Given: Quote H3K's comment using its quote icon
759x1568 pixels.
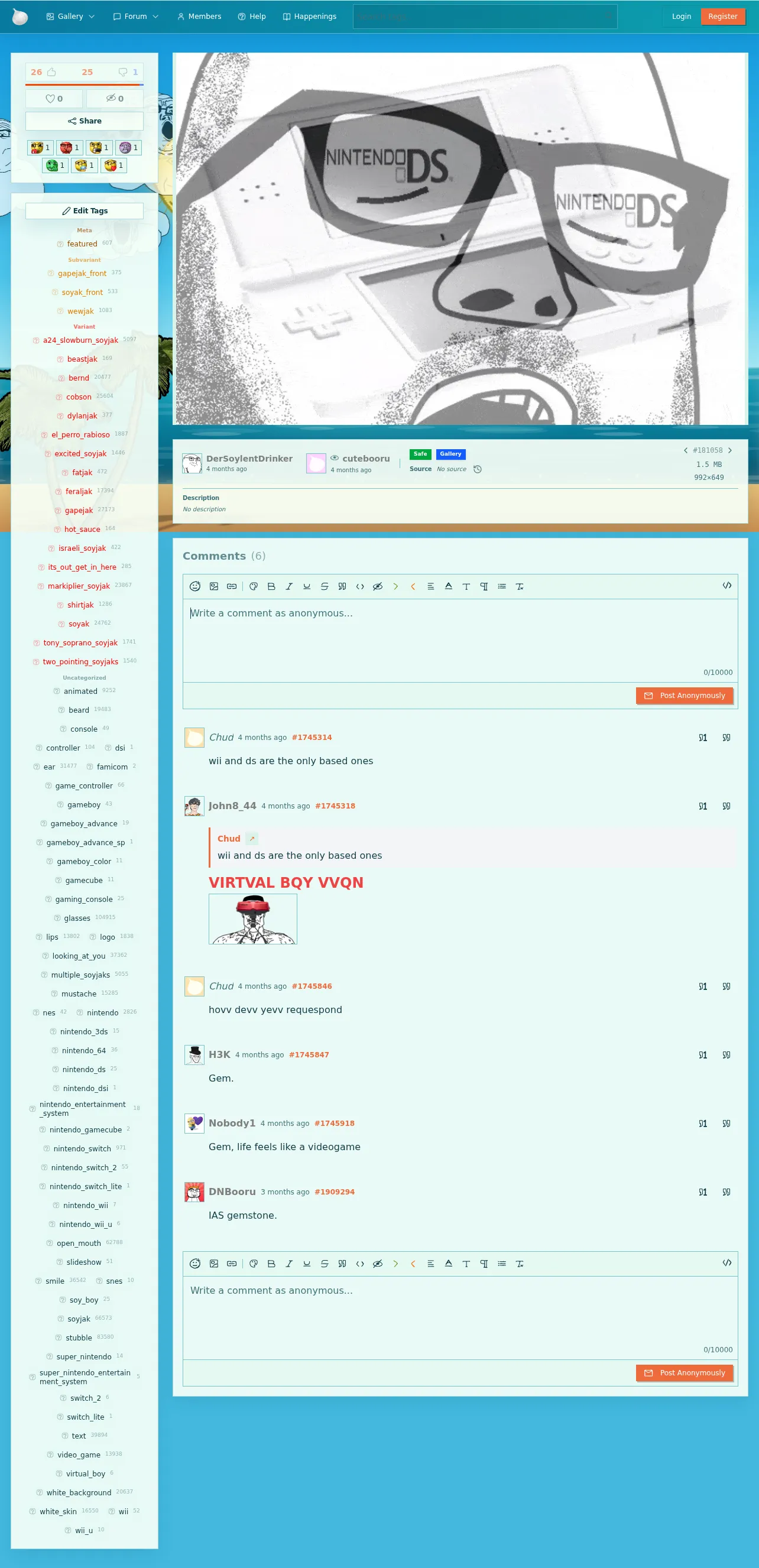Looking at the screenshot, I should click(x=726, y=1055).
